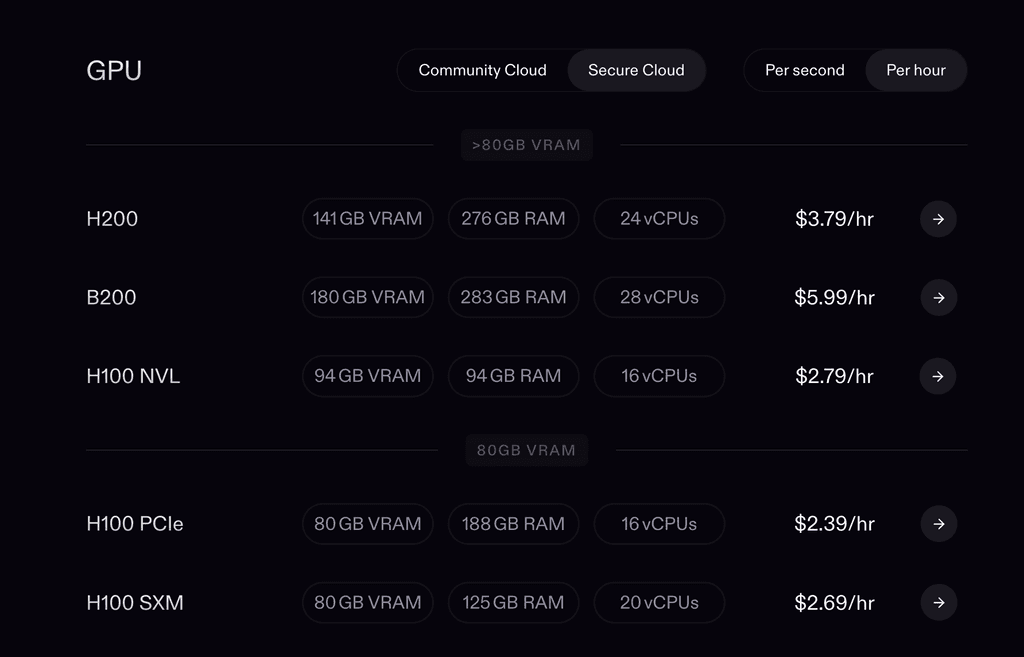Open H100 NVL details via its arrow icon

(x=938, y=376)
